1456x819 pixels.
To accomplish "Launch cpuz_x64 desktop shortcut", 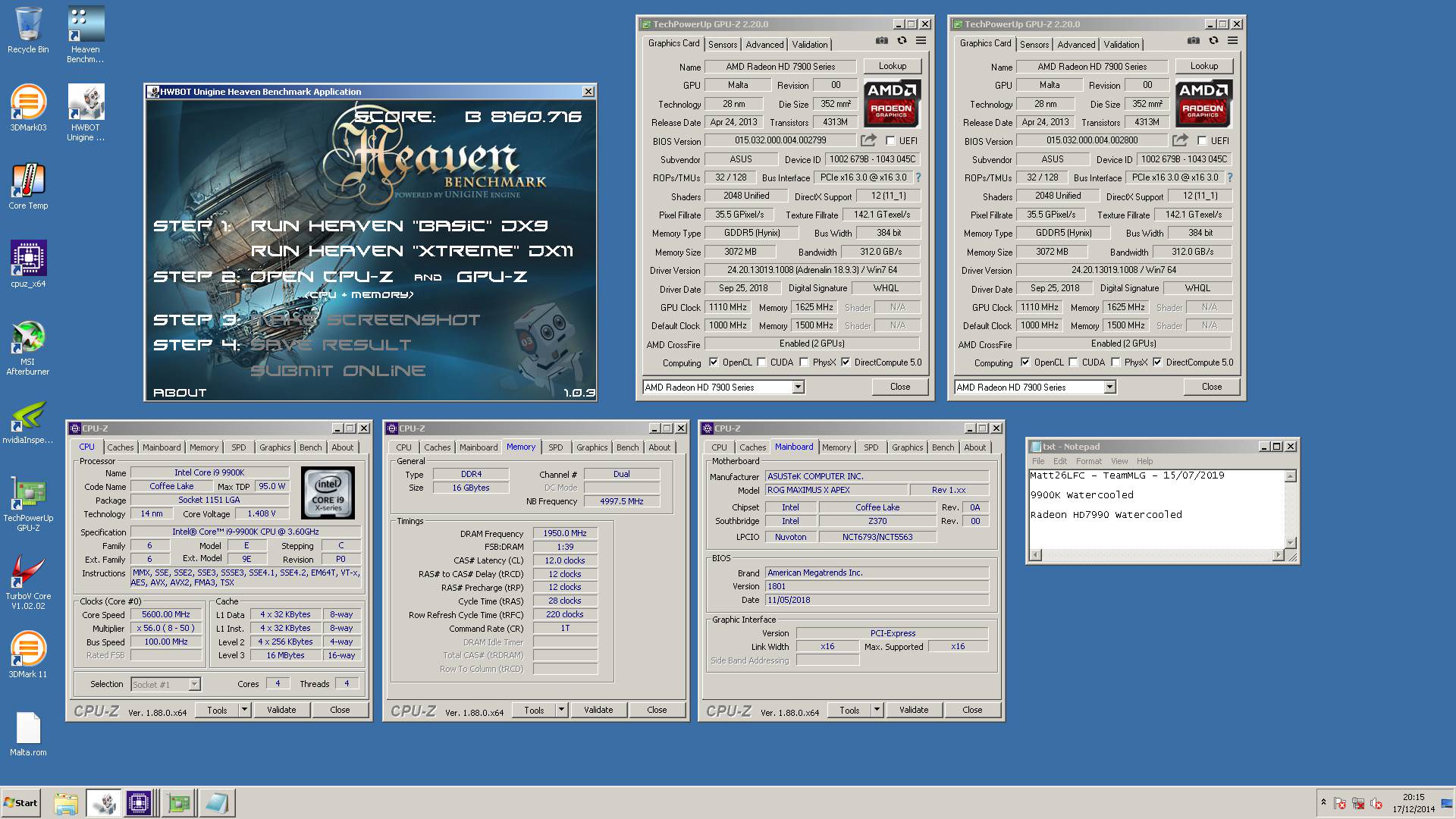I will [x=28, y=265].
